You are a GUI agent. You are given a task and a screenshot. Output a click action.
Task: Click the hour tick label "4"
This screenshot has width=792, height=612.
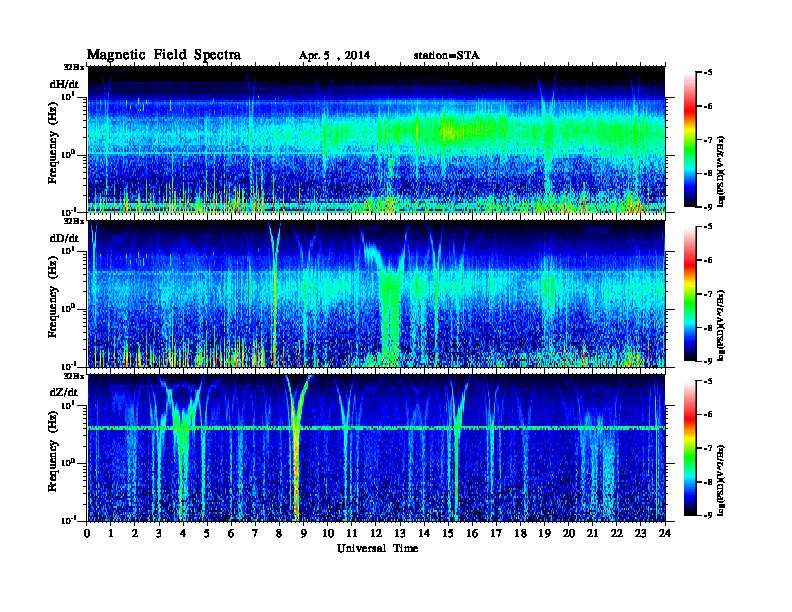coord(183,533)
